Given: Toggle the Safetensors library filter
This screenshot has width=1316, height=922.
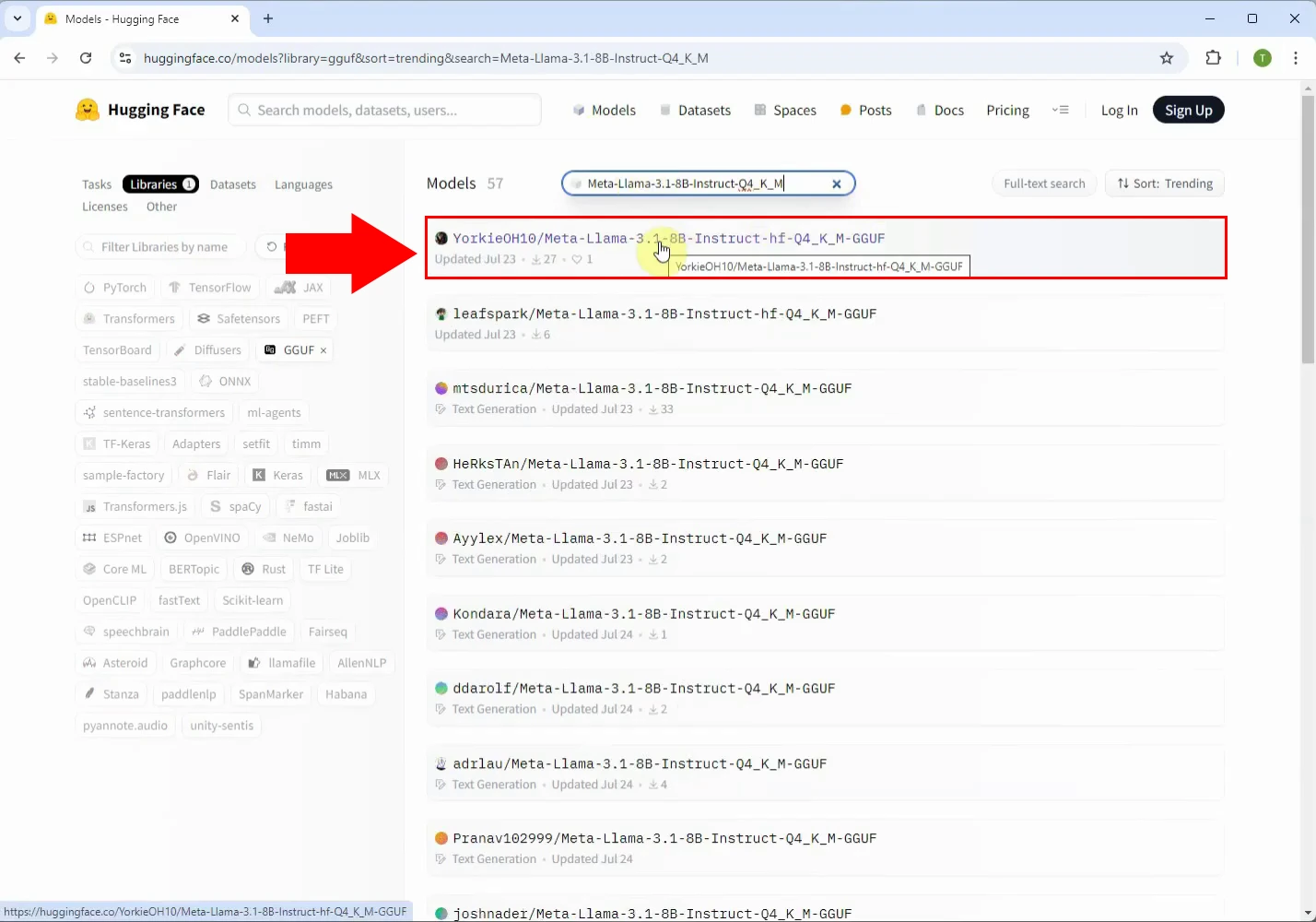Looking at the screenshot, I should [x=239, y=319].
